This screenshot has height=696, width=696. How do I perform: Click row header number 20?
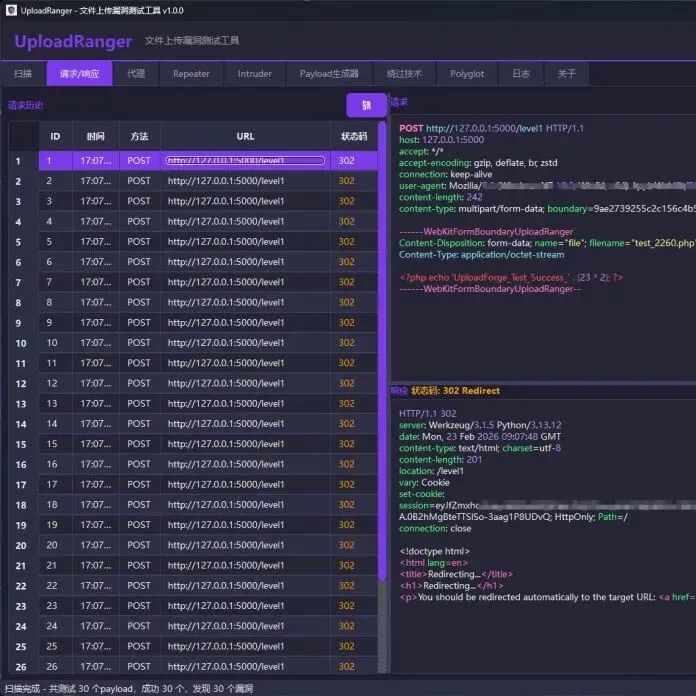click(24, 546)
